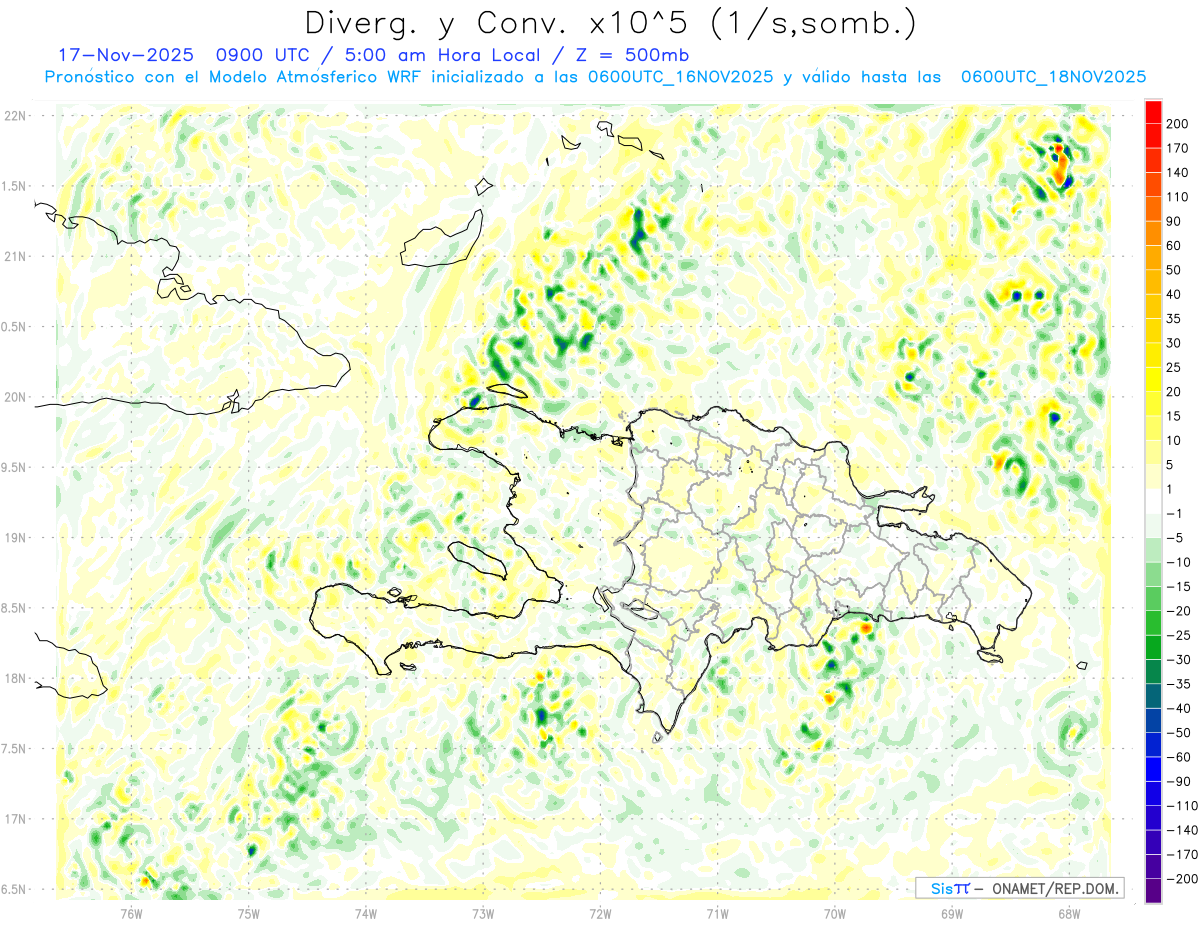This screenshot has height=927, width=1200.
Task: Click the latitude label "18N"
Action: pyautogui.click(x=14, y=678)
